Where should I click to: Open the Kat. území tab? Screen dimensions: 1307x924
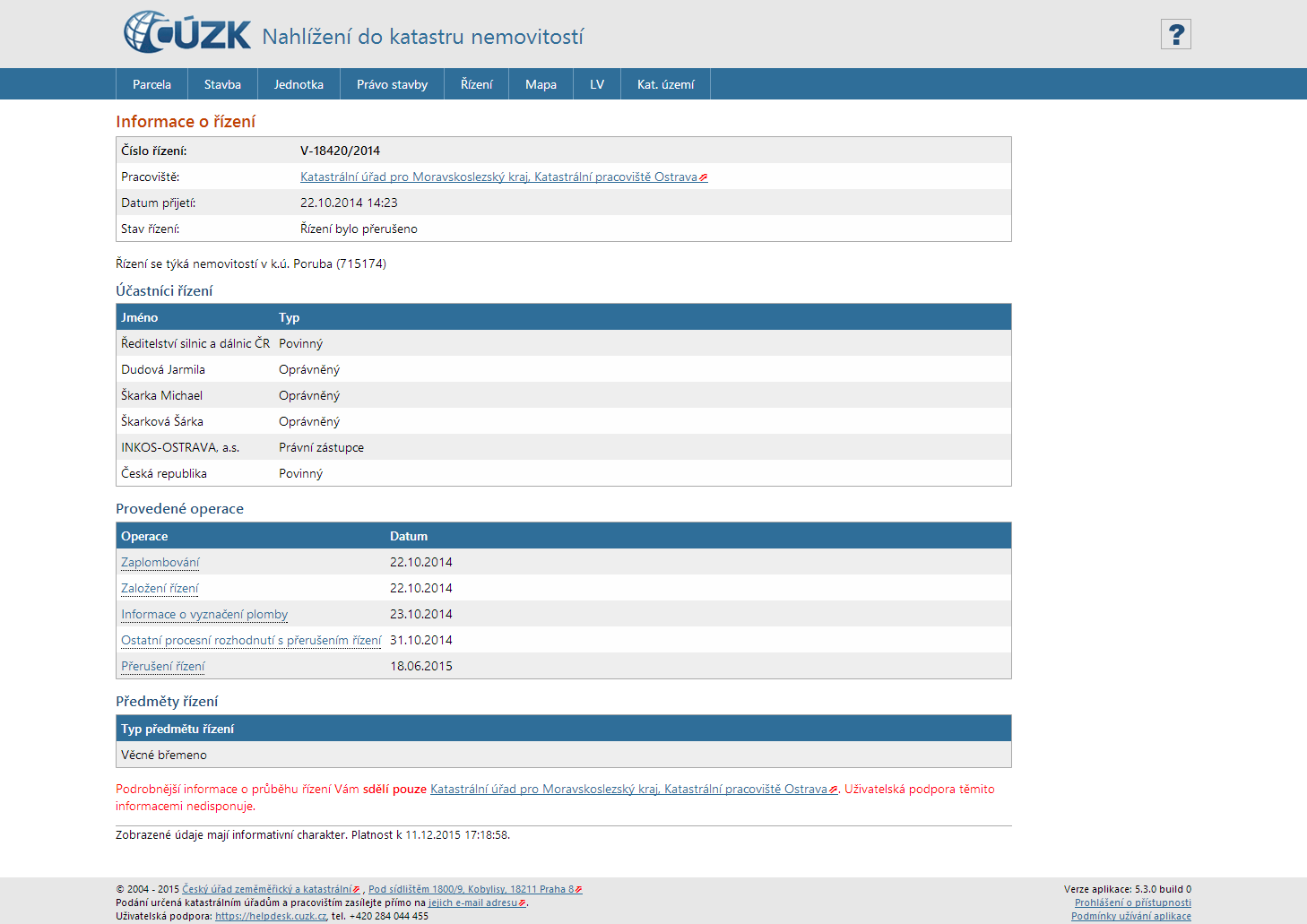pos(665,84)
